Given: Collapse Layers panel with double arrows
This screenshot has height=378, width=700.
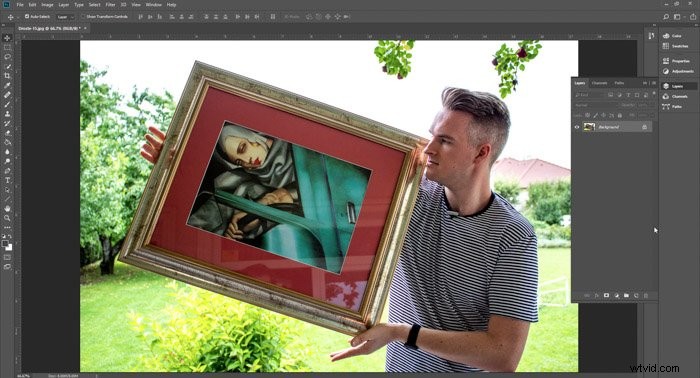Looking at the screenshot, I should [645, 83].
